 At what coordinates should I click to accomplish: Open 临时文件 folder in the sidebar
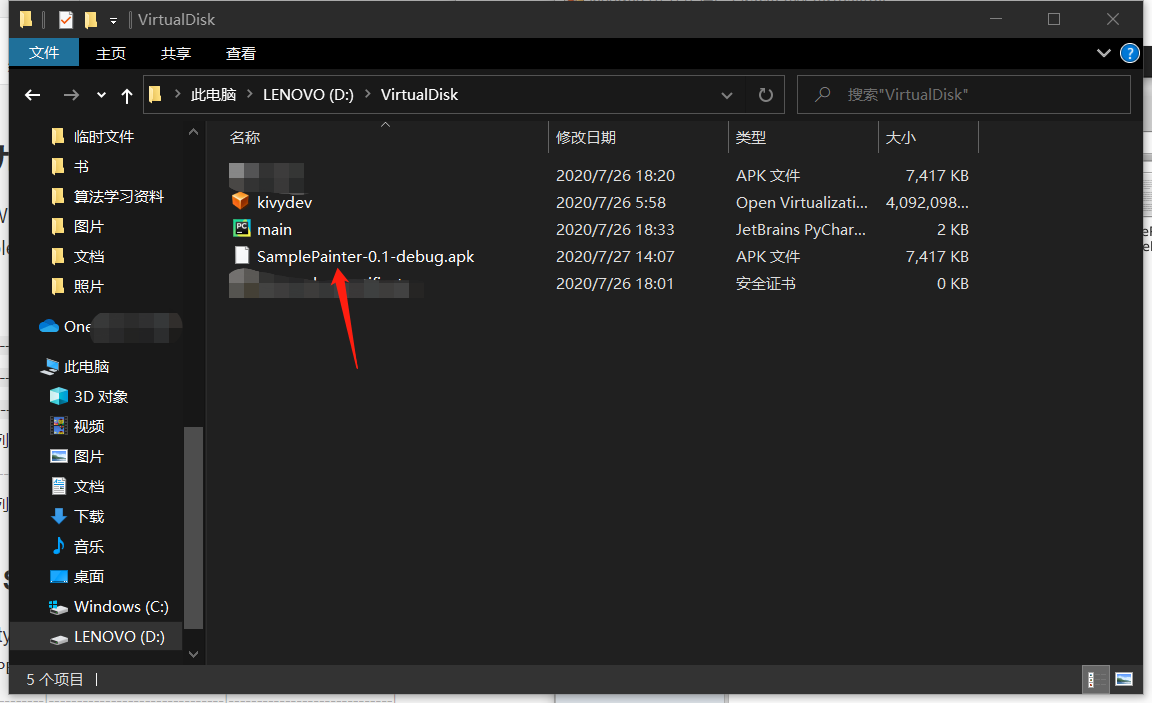(104, 136)
